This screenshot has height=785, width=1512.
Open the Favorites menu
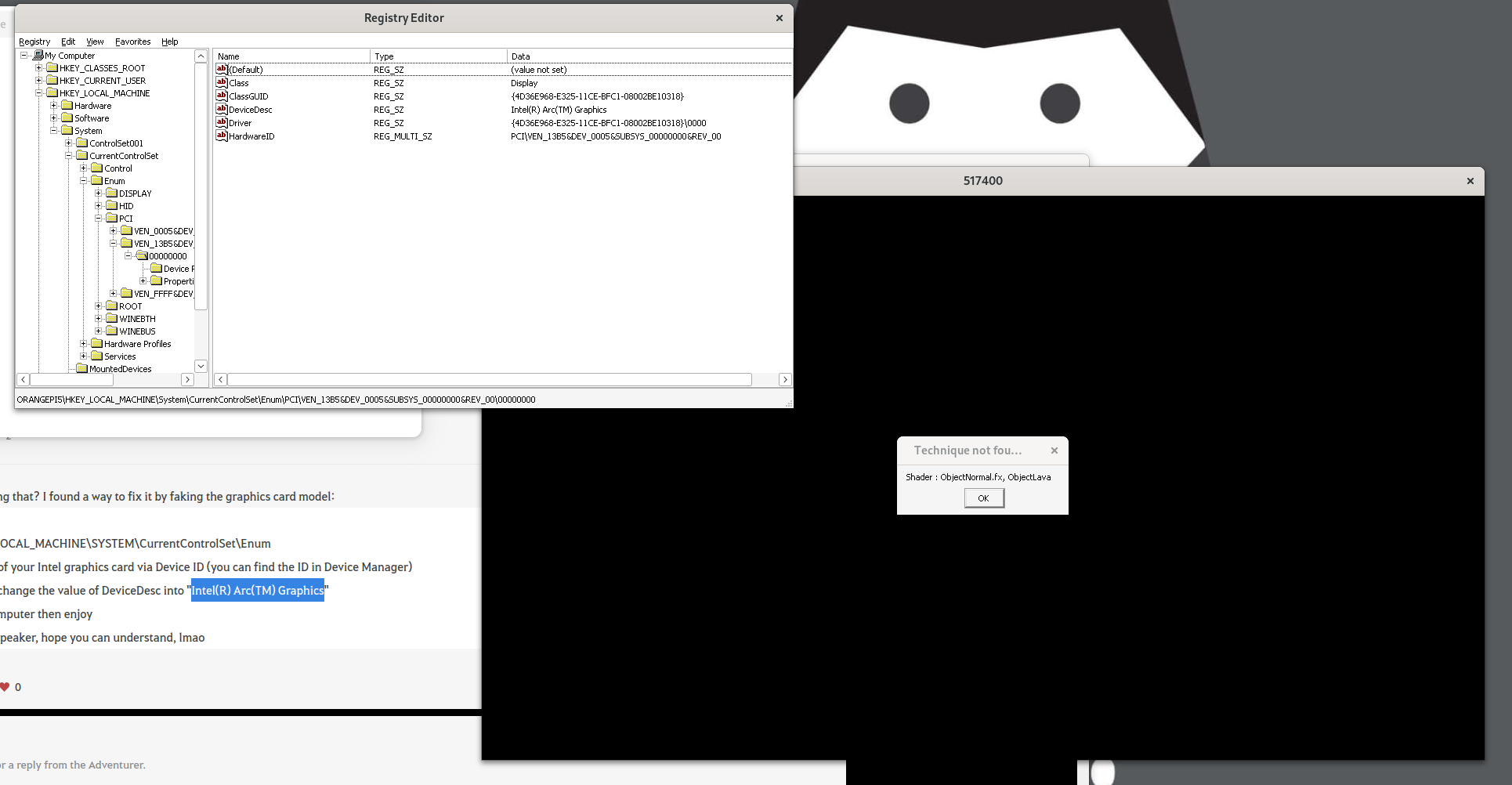[132, 42]
